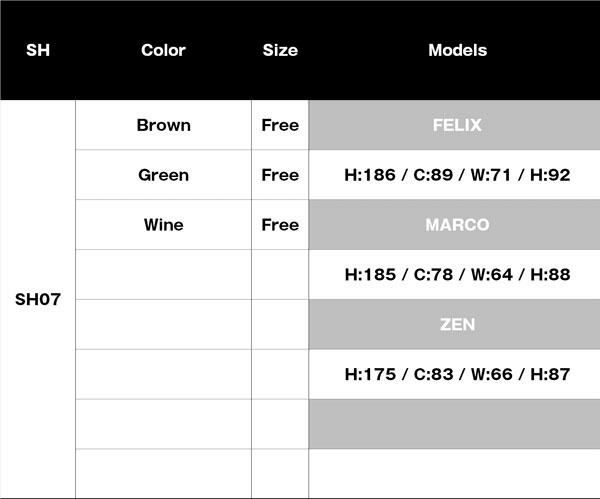Click the FELIX model name cell
Image resolution: width=600 pixels, height=499 pixels.
point(457,125)
